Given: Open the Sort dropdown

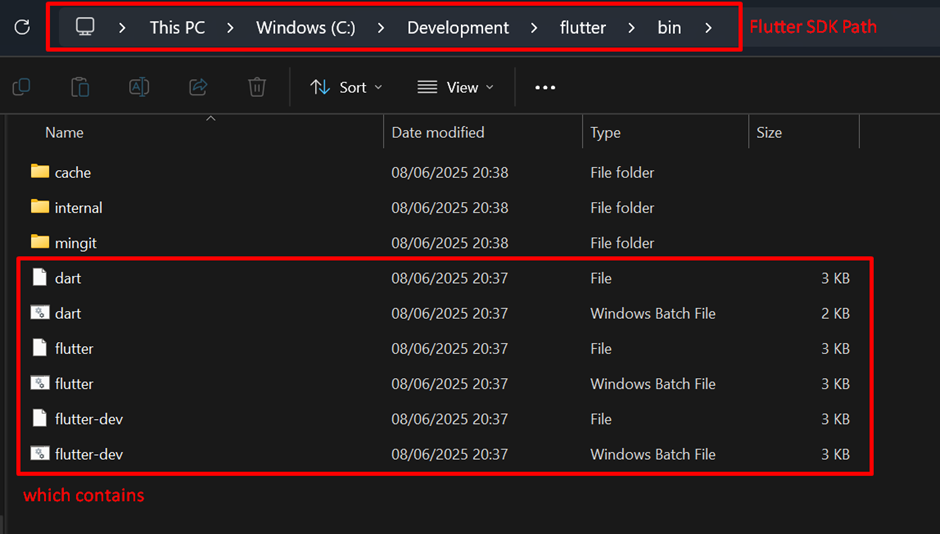Looking at the screenshot, I should [x=346, y=88].
